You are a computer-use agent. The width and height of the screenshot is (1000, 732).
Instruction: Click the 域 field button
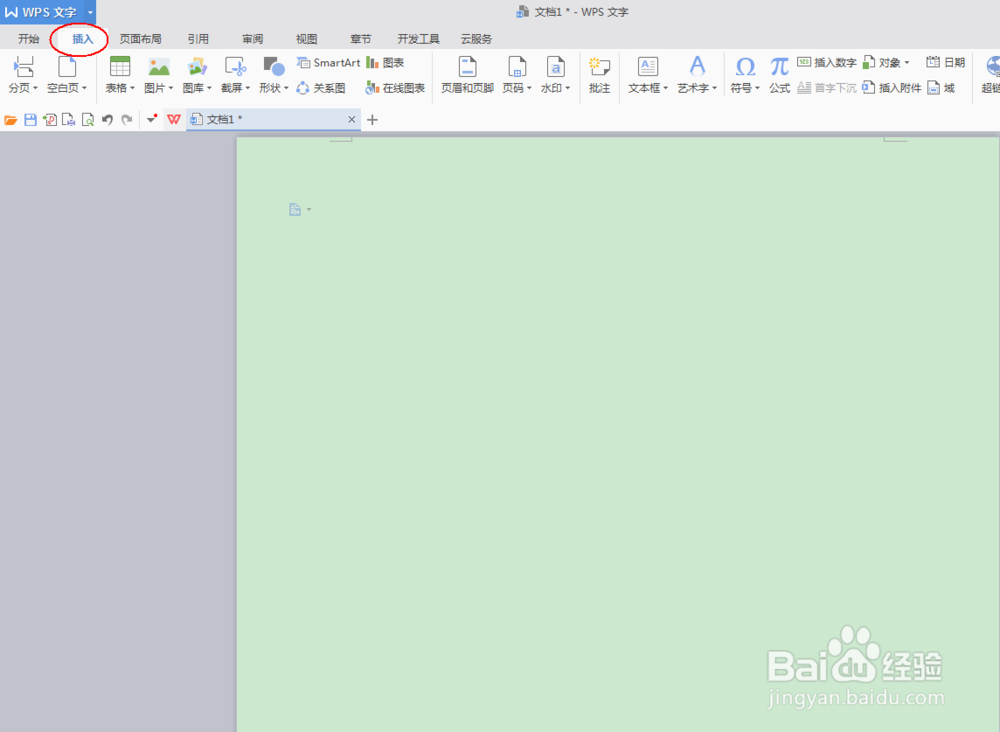pos(941,88)
